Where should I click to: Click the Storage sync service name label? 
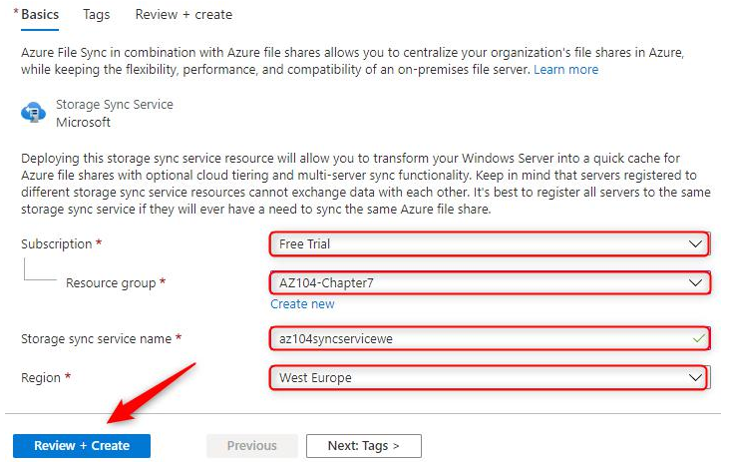pos(96,339)
